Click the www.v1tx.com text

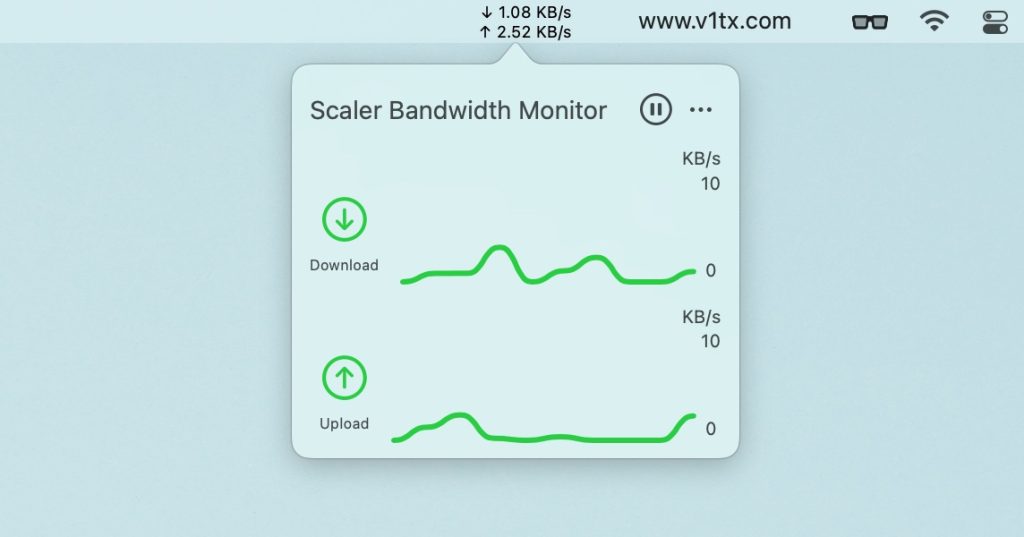pos(715,21)
